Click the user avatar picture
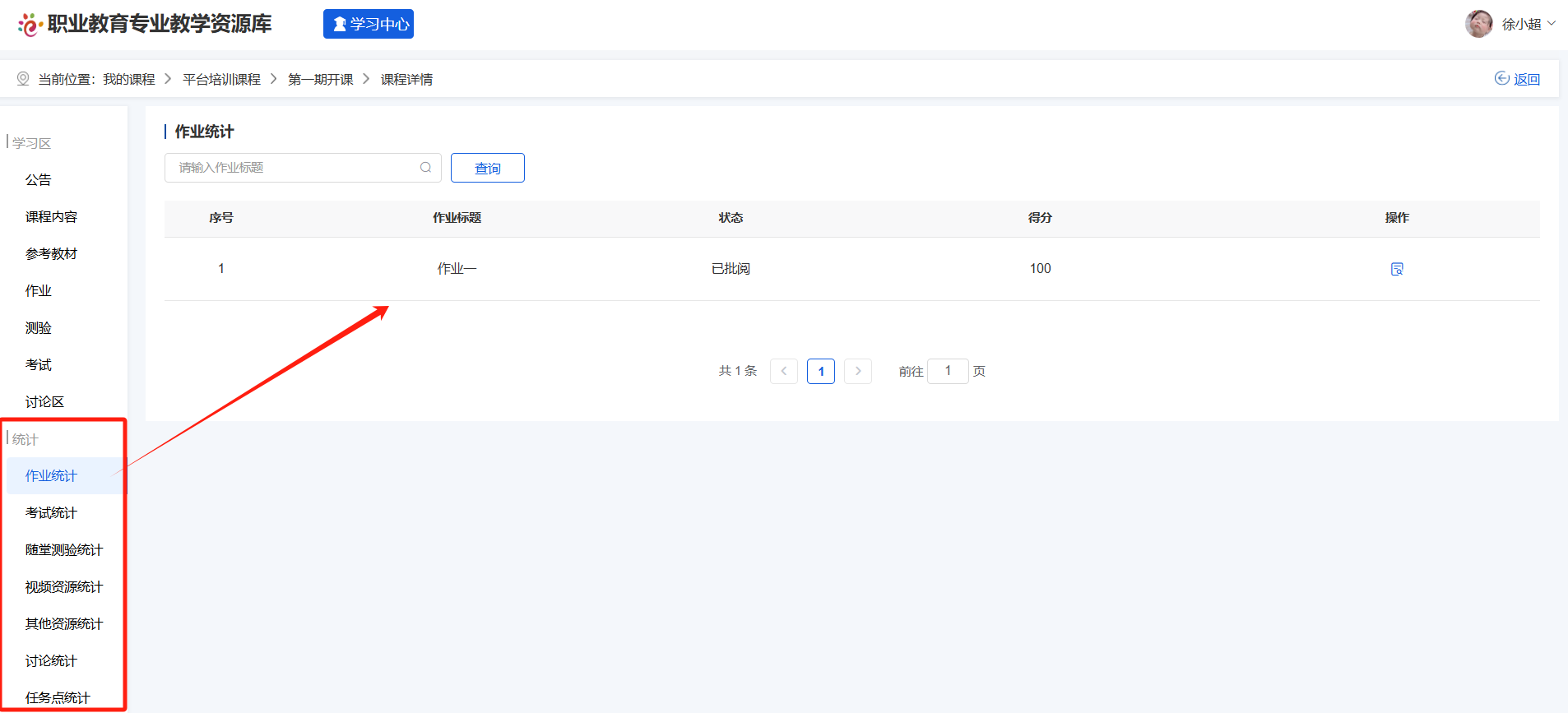Screen dimensions: 1568x713 point(1478,24)
